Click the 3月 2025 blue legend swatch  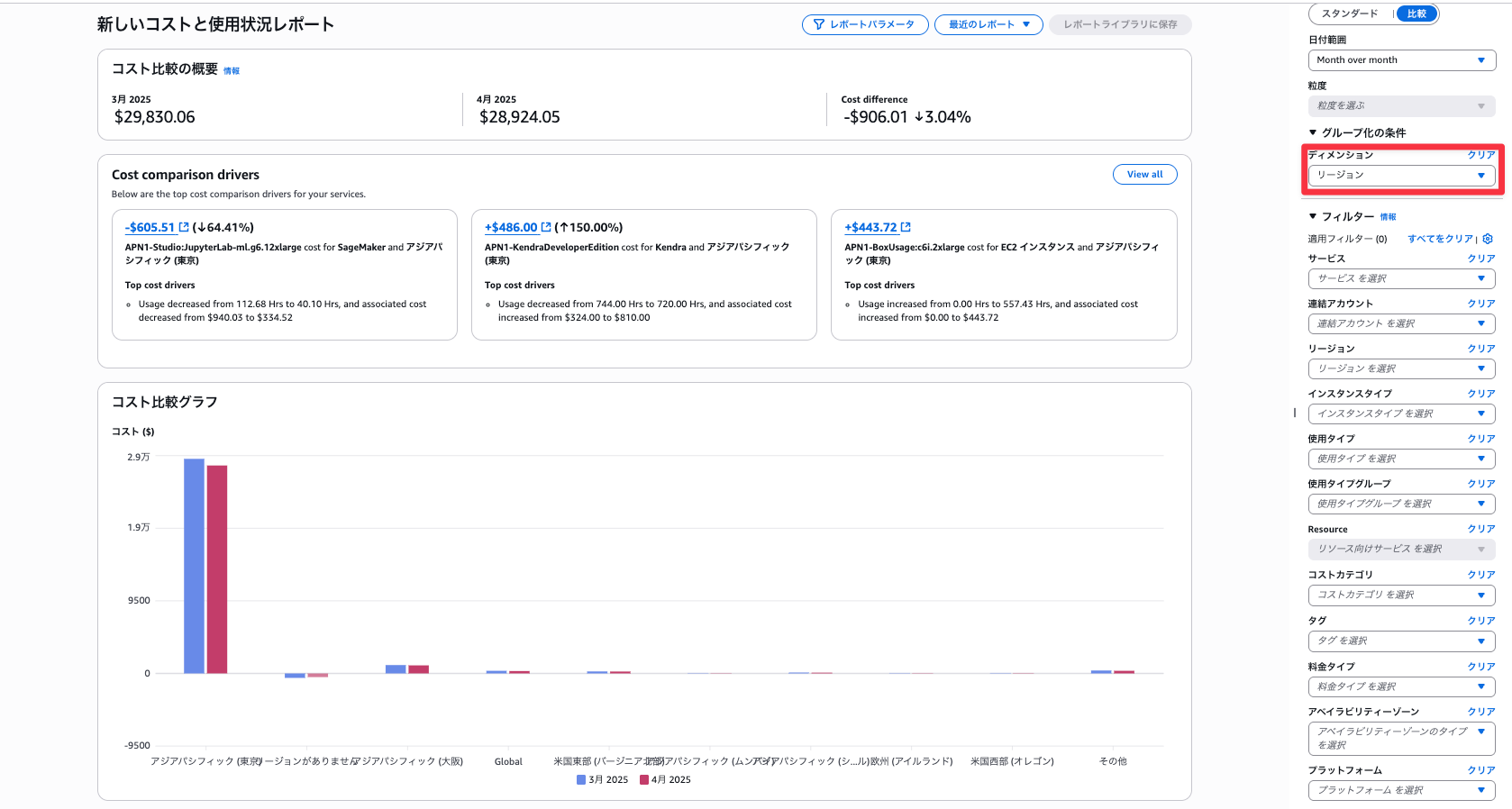(581, 780)
